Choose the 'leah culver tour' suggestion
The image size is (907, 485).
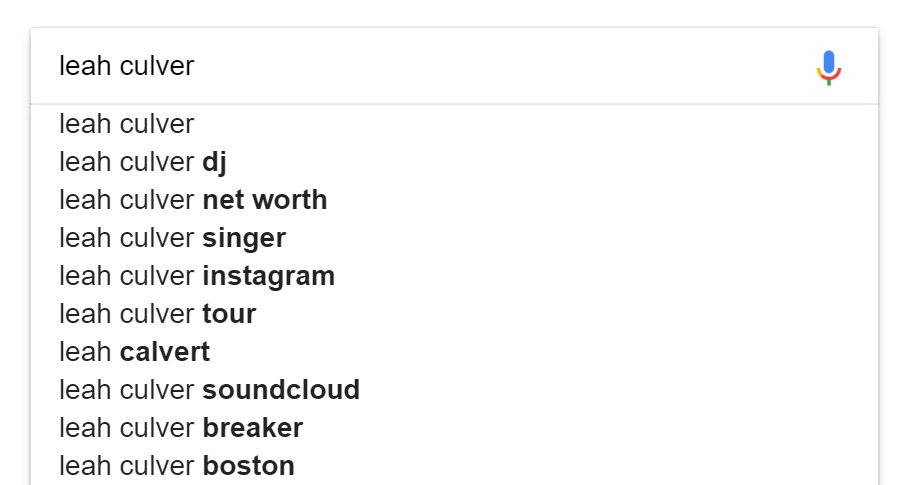click(x=157, y=314)
